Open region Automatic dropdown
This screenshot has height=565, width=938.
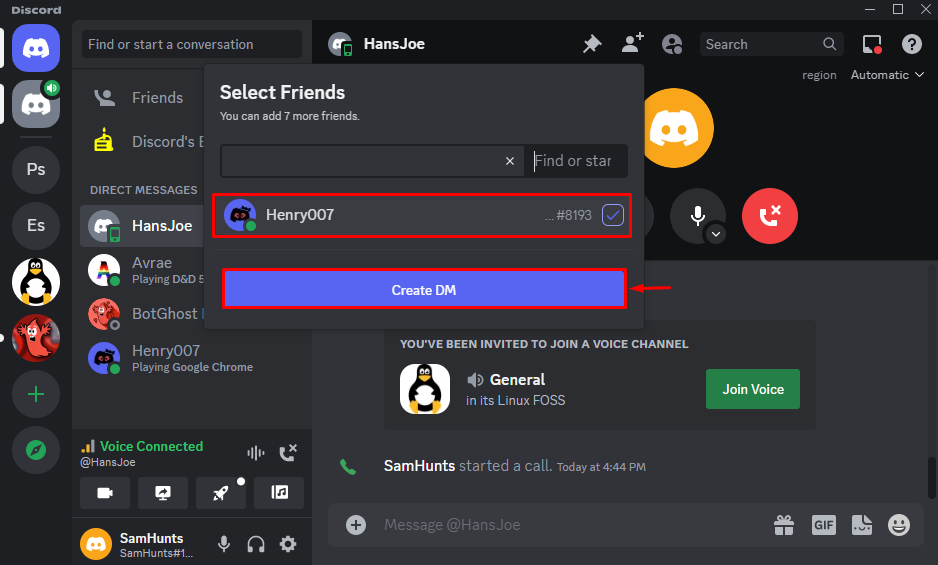tap(888, 75)
